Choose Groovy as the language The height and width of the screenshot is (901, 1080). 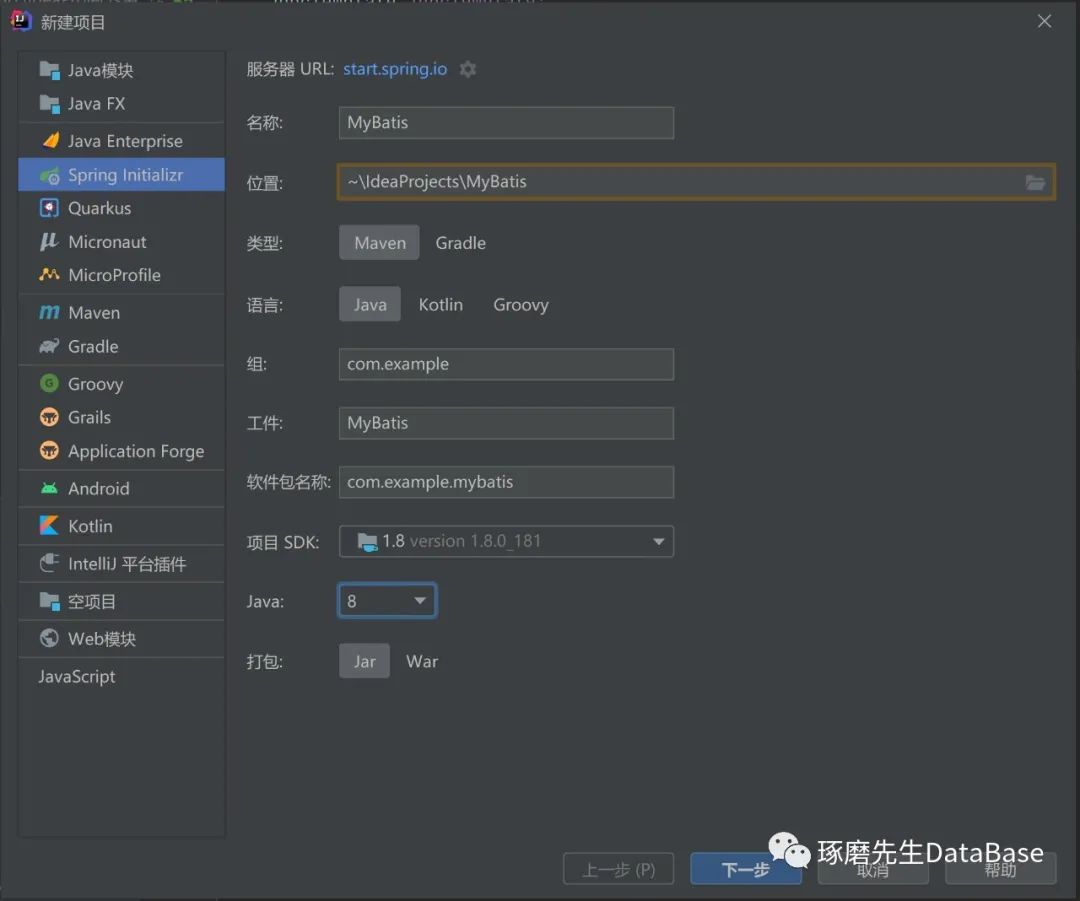[521, 304]
